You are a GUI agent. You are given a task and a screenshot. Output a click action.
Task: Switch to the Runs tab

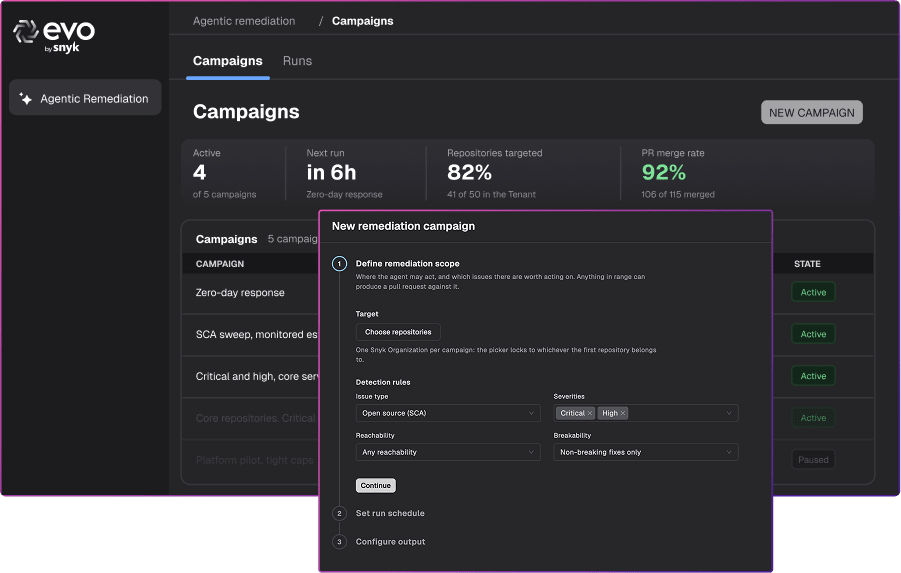pos(297,61)
